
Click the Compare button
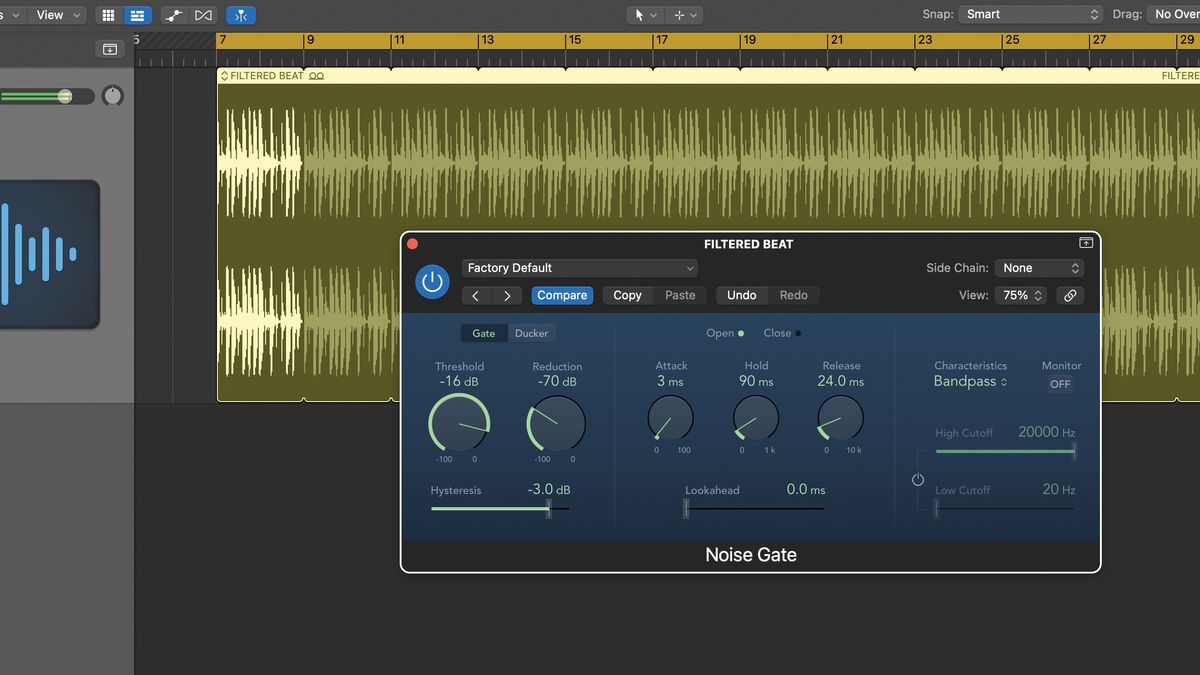[x=561, y=295]
